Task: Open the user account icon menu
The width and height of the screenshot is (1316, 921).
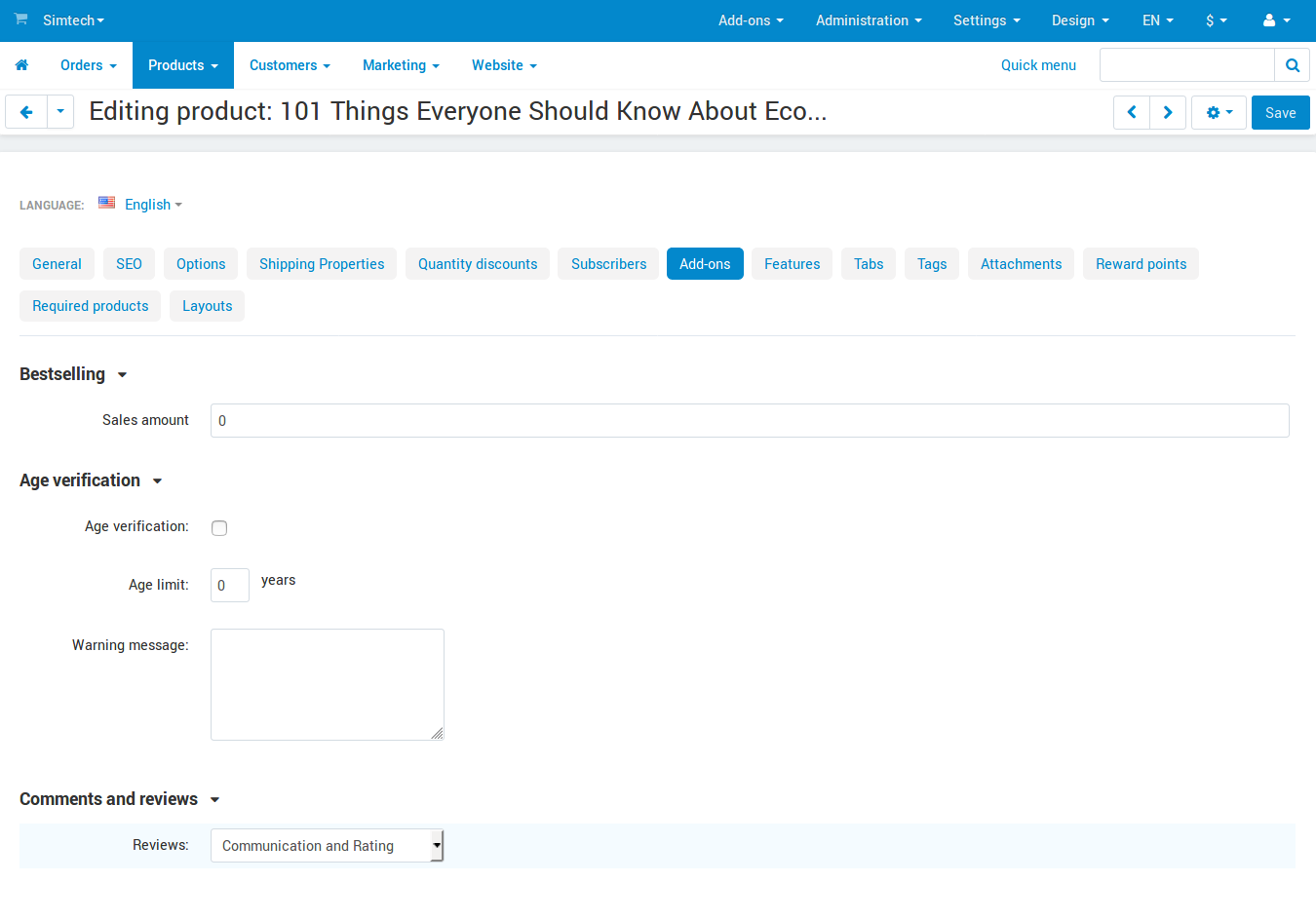Action: 1276,20
